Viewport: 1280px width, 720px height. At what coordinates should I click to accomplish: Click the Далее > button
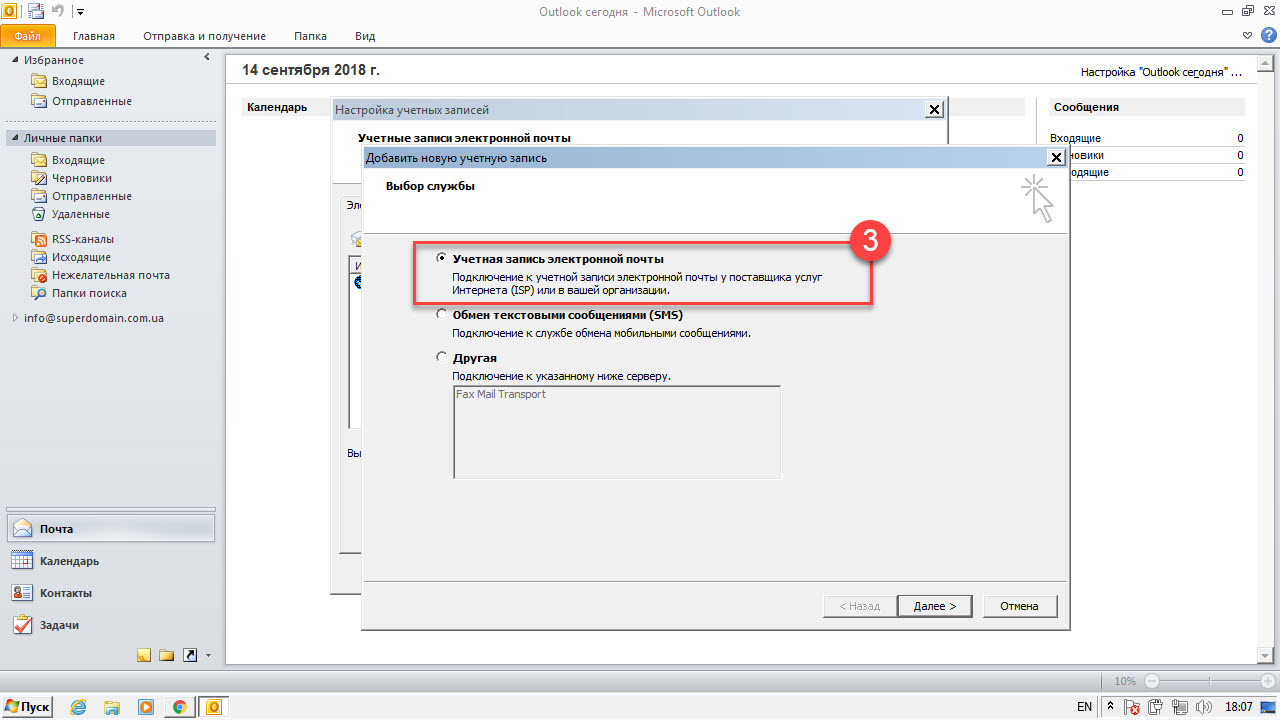934,606
